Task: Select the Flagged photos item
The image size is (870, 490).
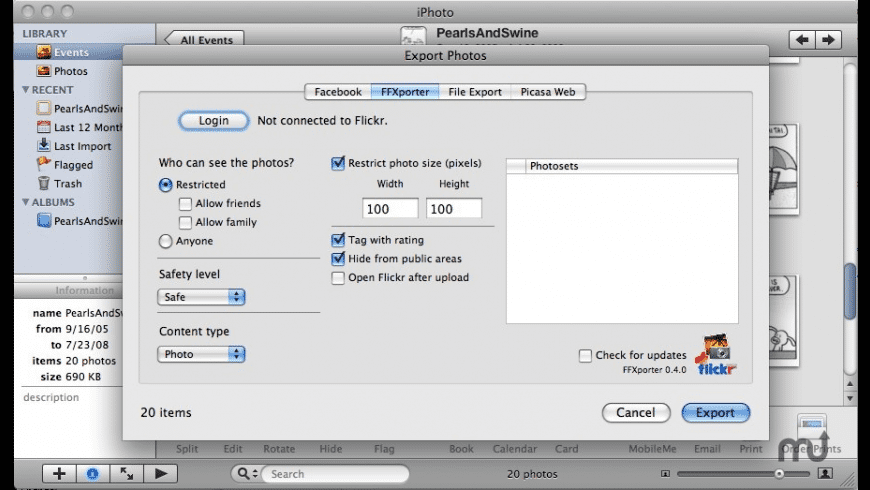Action: [x=65, y=165]
